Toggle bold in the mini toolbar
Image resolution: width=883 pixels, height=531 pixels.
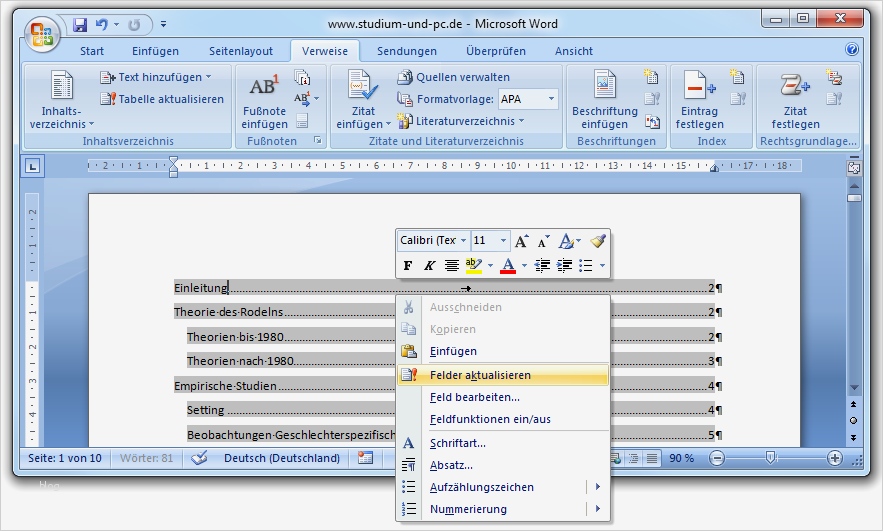(x=407, y=266)
